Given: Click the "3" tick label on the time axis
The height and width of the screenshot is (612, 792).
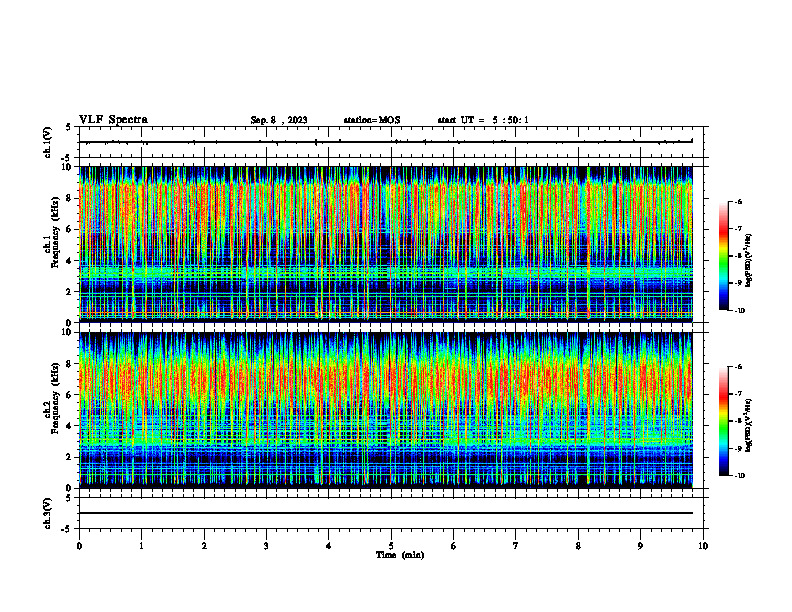Looking at the screenshot, I should pyautogui.click(x=266, y=546).
